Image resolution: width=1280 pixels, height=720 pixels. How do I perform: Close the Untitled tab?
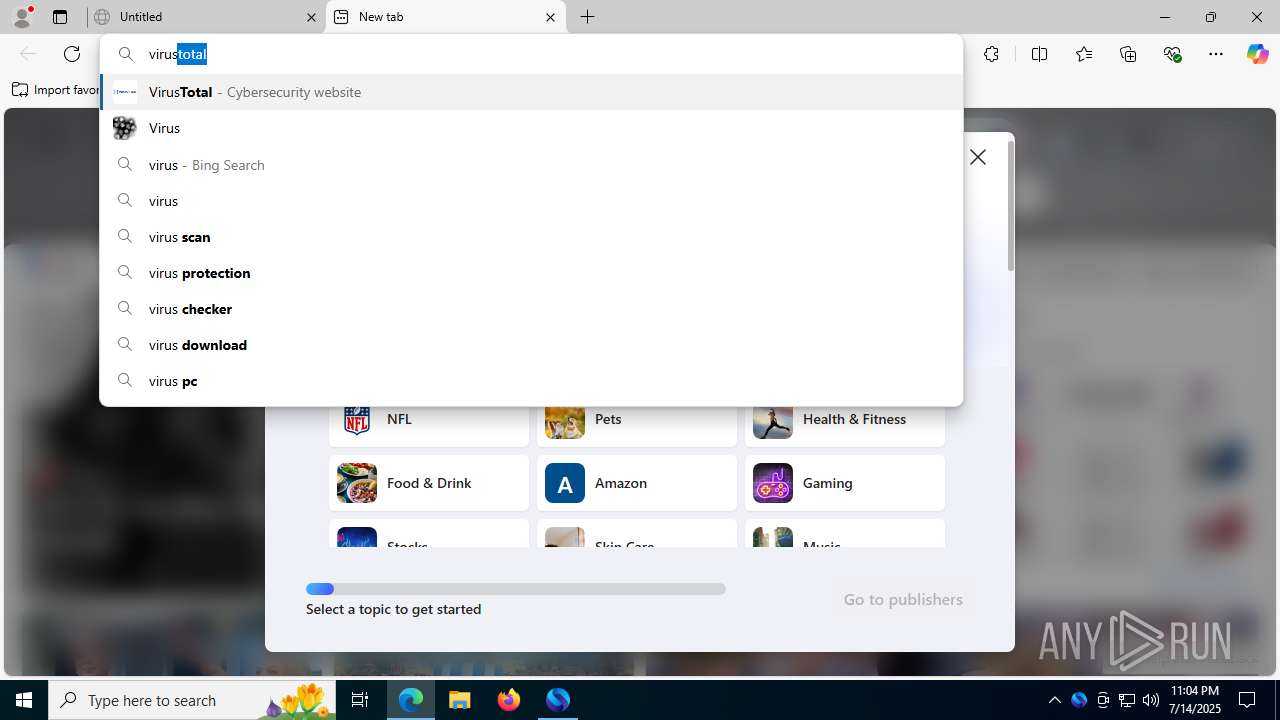click(x=311, y=17)
